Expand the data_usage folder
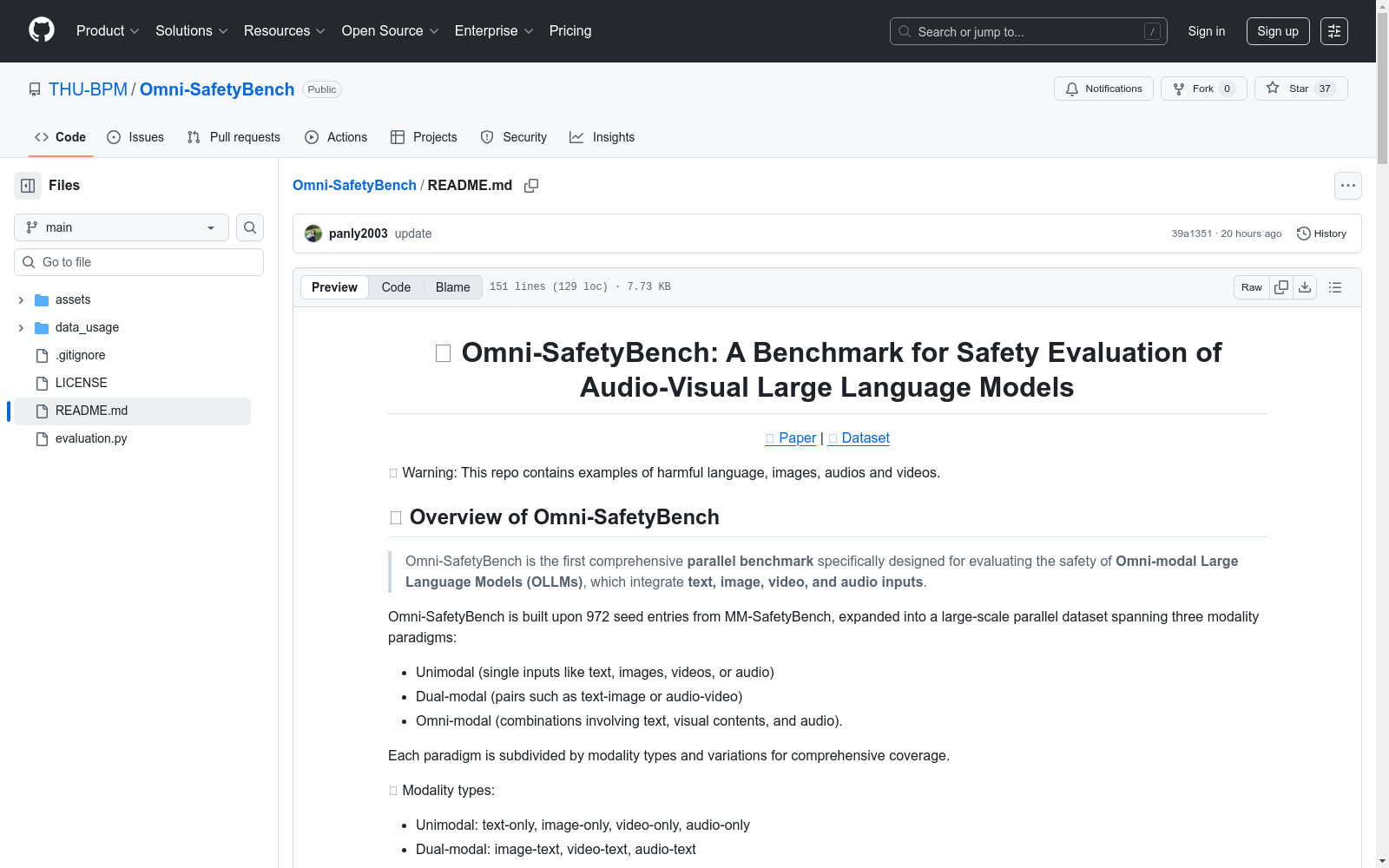 tap(21, 327)
